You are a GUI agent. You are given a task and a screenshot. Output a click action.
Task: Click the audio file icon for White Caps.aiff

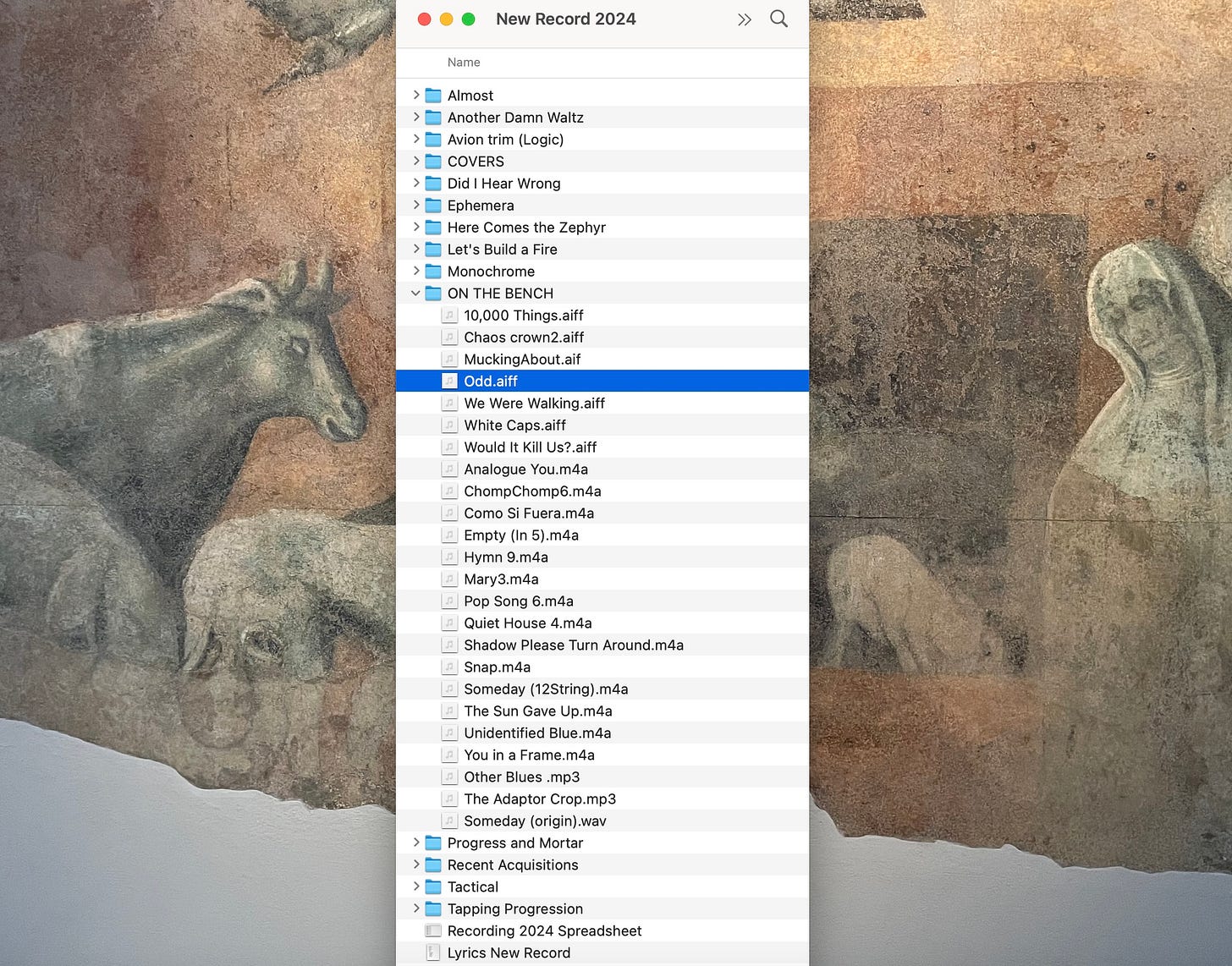450,425
